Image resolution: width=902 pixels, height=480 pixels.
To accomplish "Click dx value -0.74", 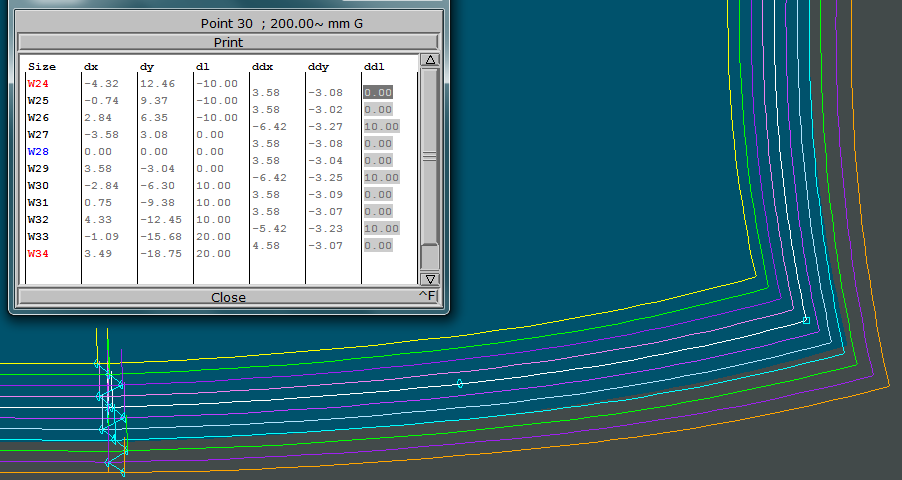I will click(x=101, y=100).
